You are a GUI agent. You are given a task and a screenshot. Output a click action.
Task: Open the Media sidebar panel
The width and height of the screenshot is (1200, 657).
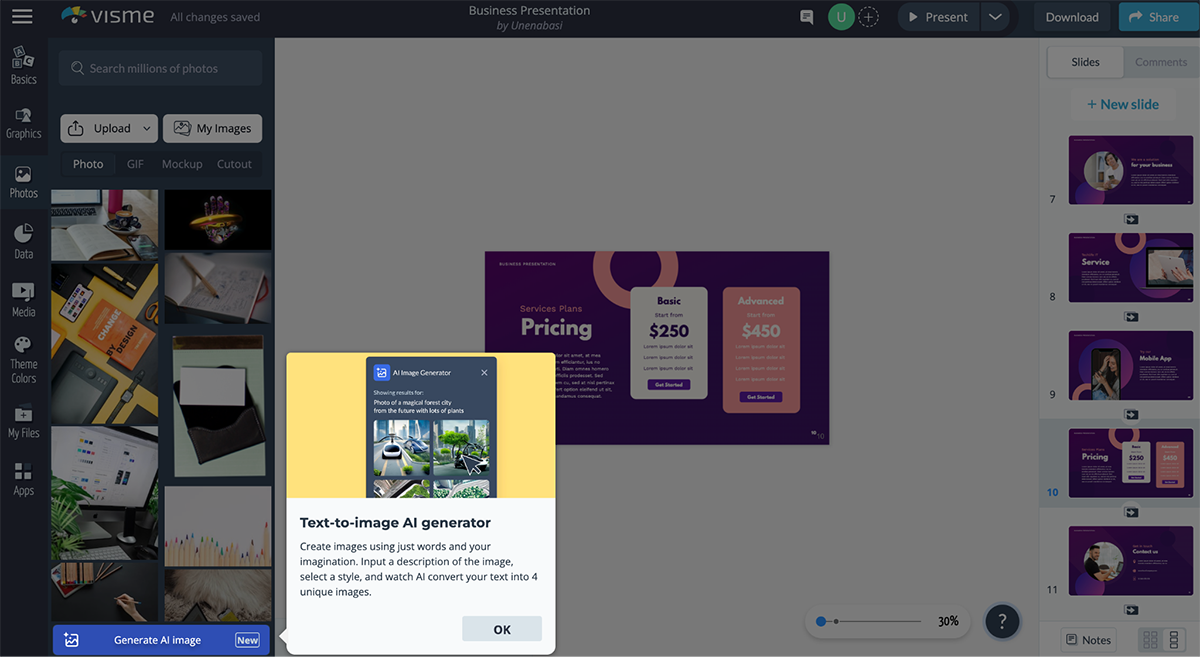[x=23, y=299]
